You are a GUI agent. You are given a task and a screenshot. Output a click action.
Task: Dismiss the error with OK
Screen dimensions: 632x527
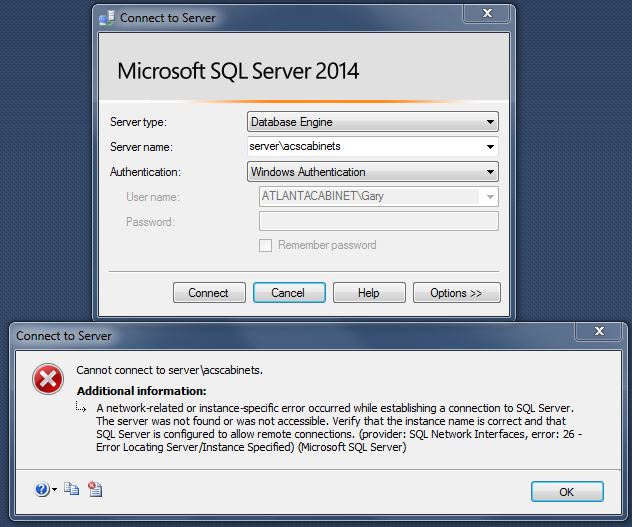(567, 492)
